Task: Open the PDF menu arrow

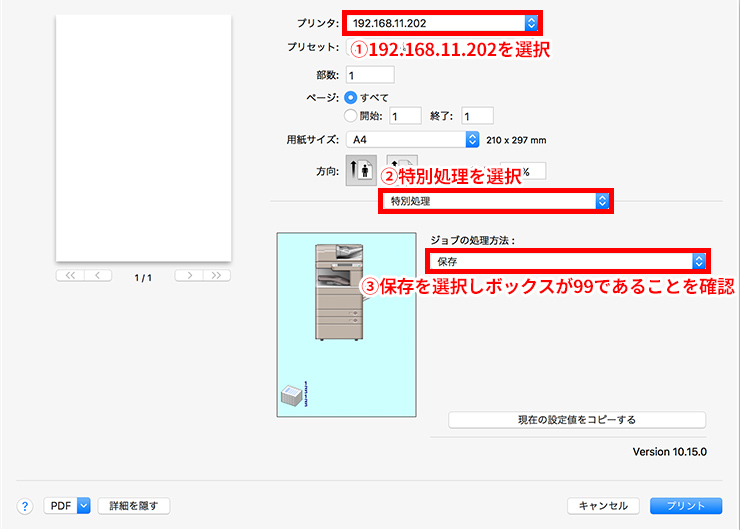Action: (83, 506)
